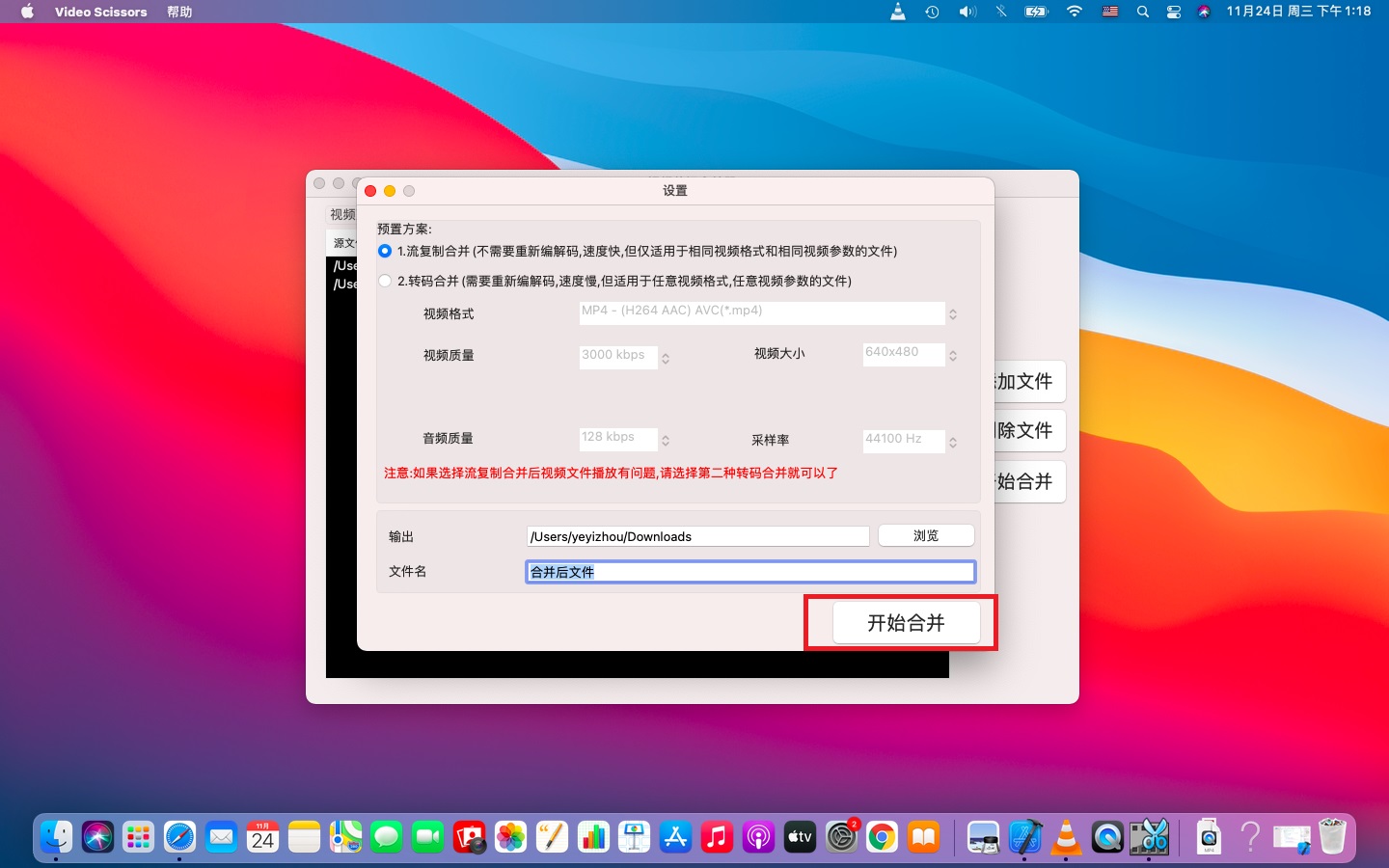Open Mail from the dock
This screenshot has height=868, width=1389.
(x=221, y=837)
